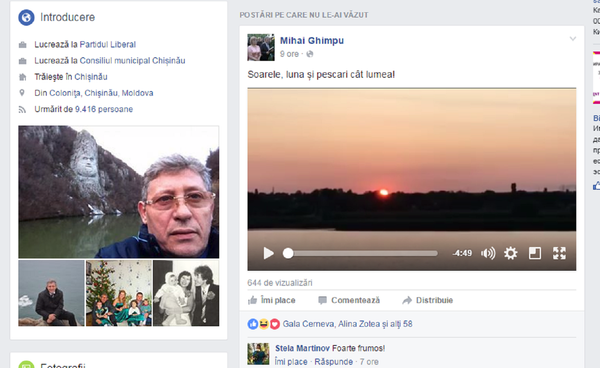The height and width of the screenshot is (368, 600).
Task: Open the photo of man sitting by water
Action: coord(51,293)
